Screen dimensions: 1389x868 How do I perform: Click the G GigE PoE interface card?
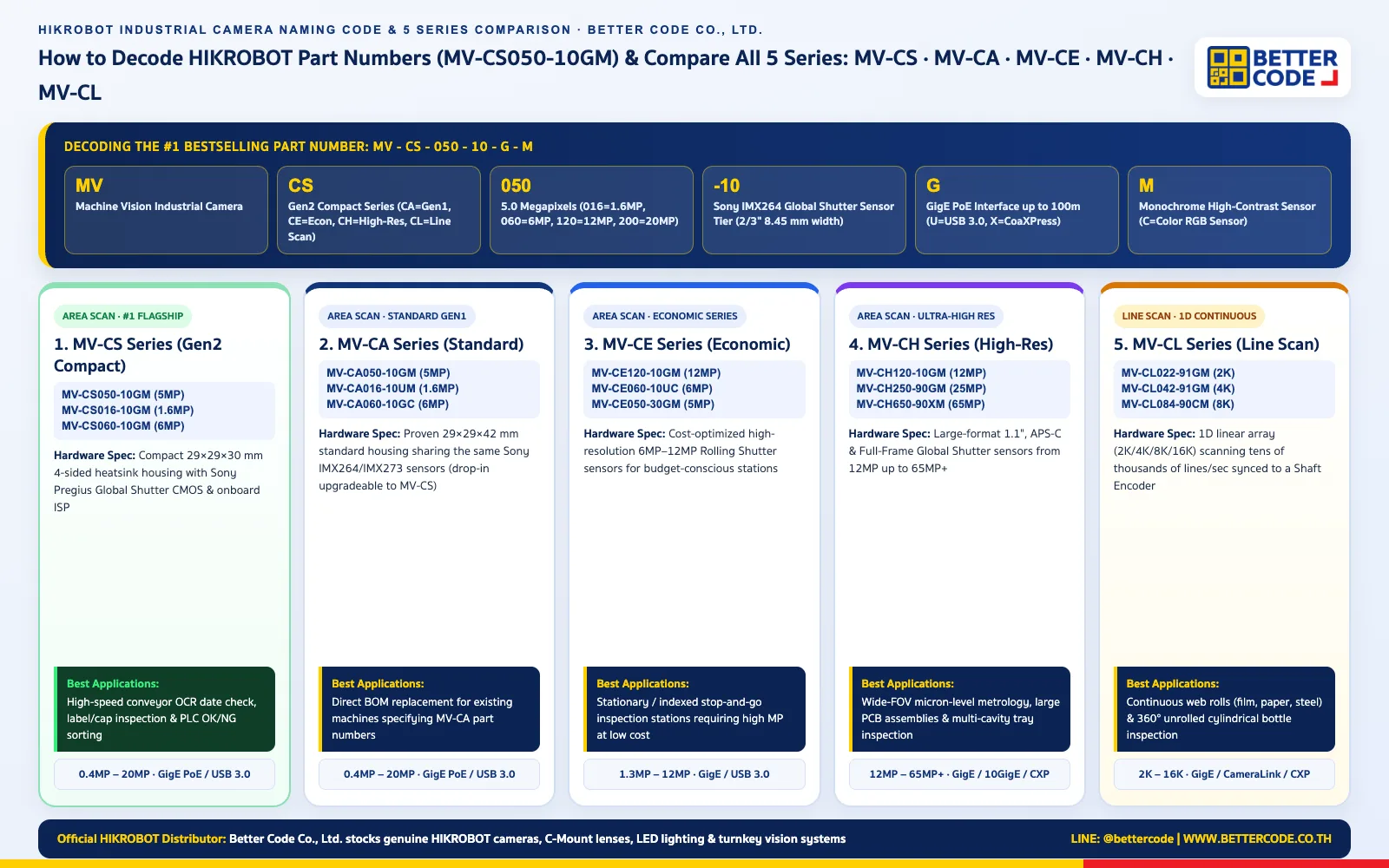pyautogui.click(x=1017, y=210)
